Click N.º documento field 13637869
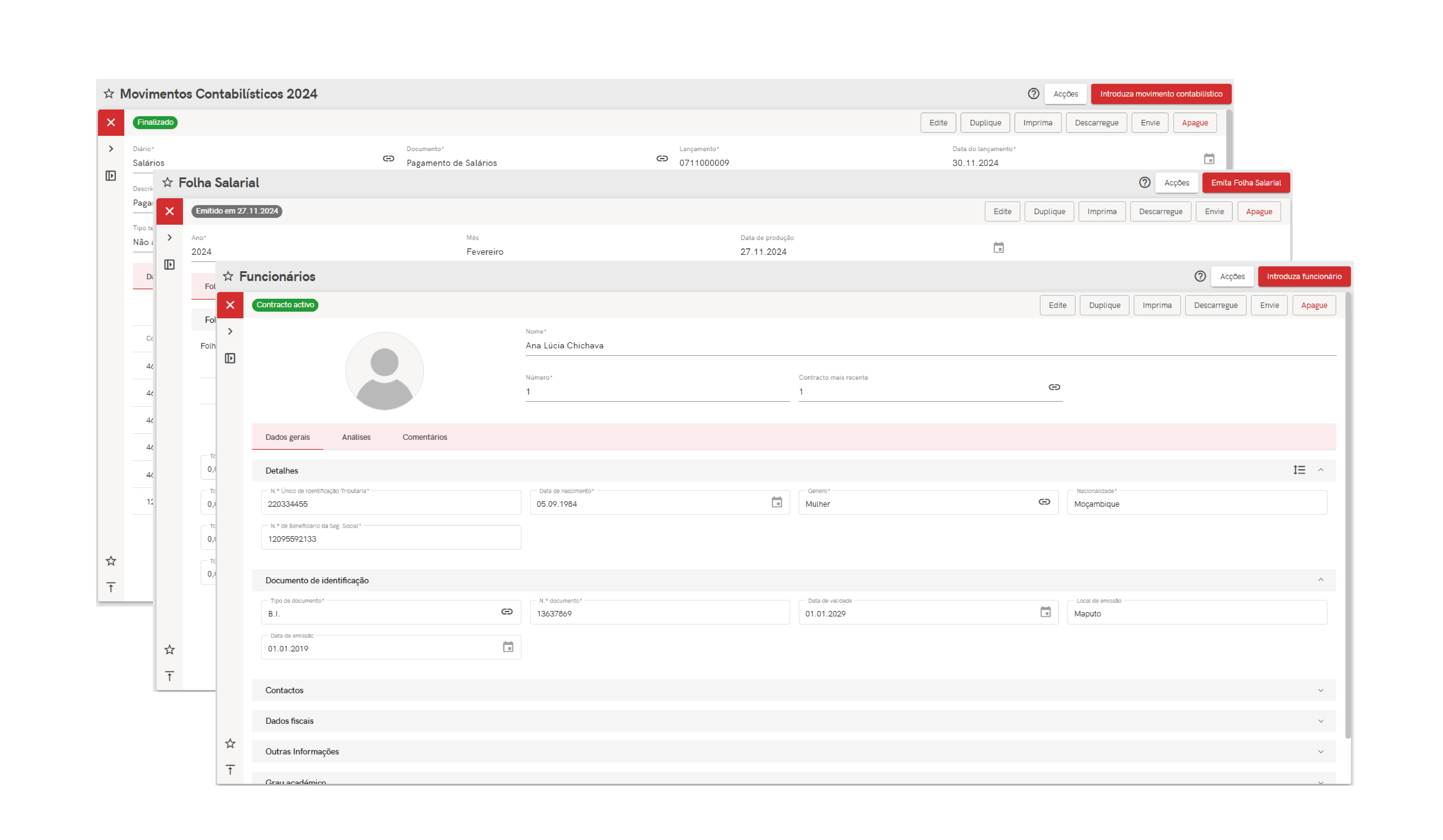Screen dimensions: 1443x840 click(x=660, y=612)
